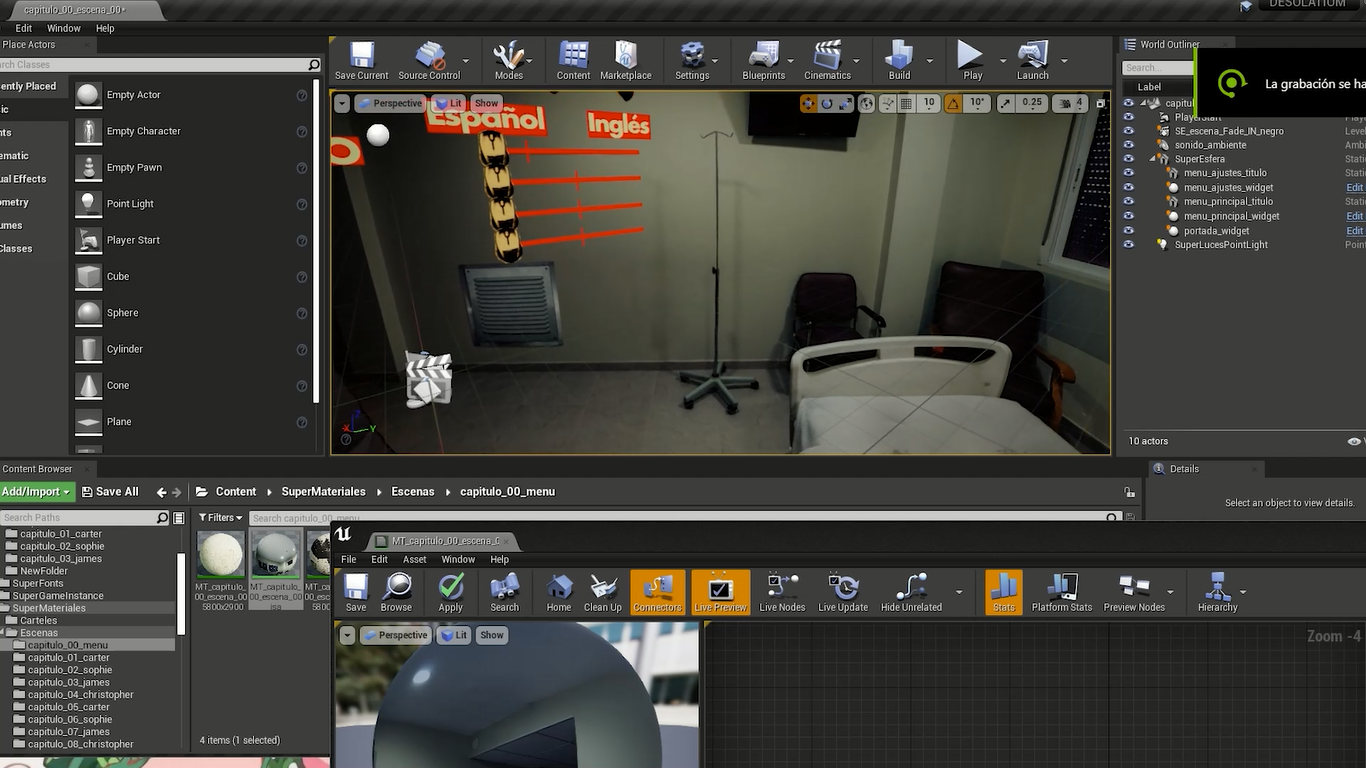Viewport: 1366px width, 768px height.
Task: Select capitulo_04_christopher folder in tree
Action: (80, 695)
